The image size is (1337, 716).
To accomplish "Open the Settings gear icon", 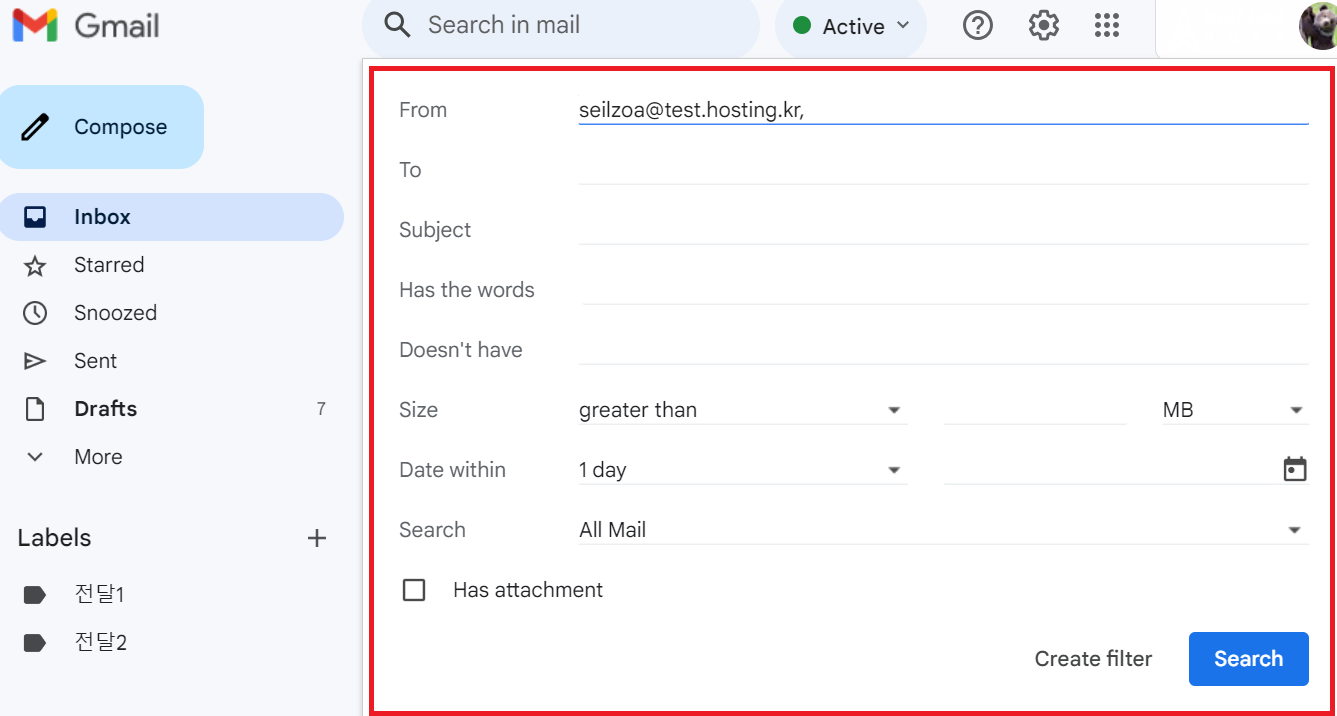I will (x=1043, y=26).
